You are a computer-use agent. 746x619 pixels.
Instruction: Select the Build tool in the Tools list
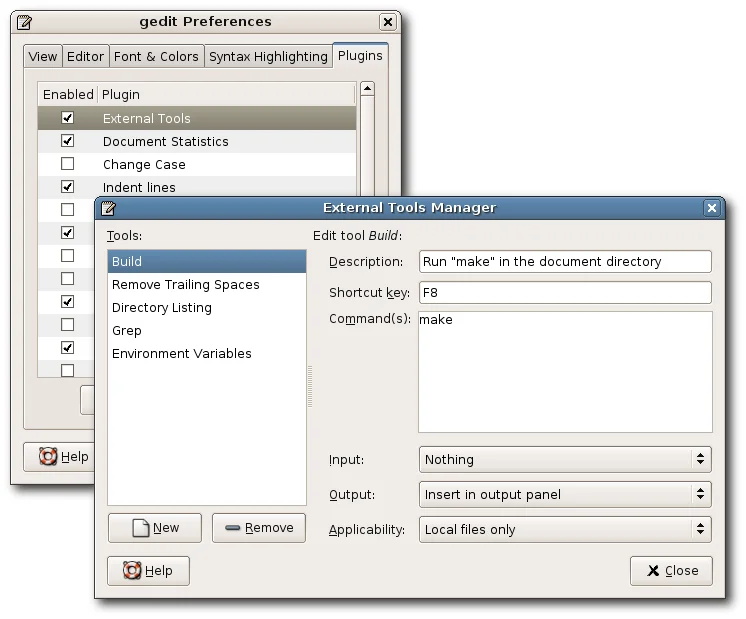coord(206,261)
